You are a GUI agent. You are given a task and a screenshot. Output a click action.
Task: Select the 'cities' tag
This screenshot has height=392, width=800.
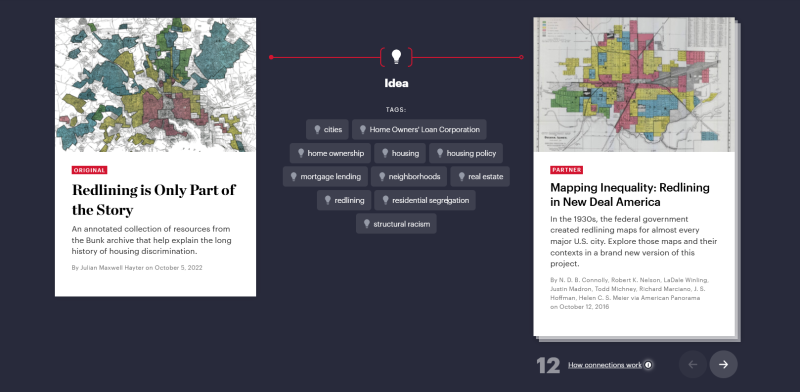click(x=327, y=130)
